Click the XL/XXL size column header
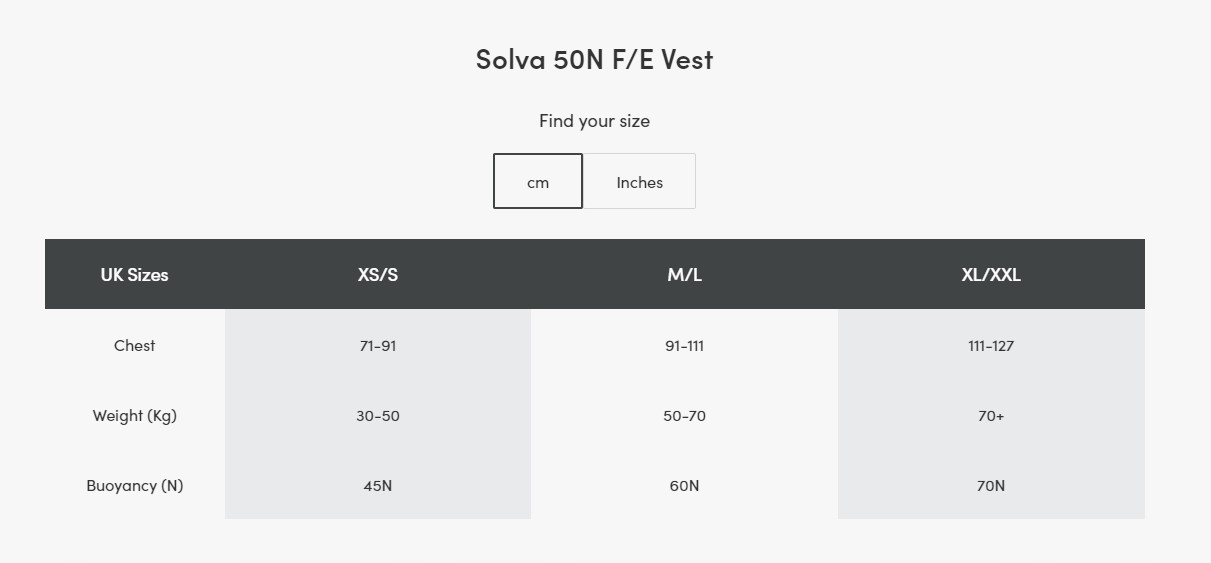1211x563 pixels. (x=991, y=275)
